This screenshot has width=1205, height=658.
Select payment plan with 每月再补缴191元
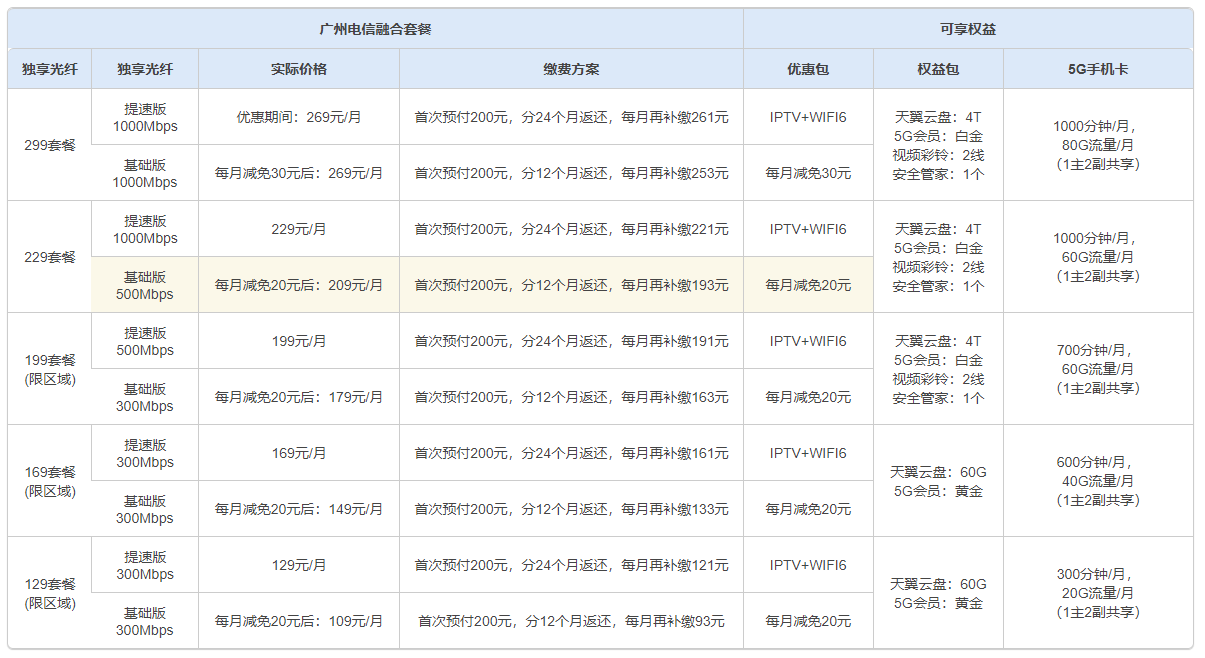point(571,341)
